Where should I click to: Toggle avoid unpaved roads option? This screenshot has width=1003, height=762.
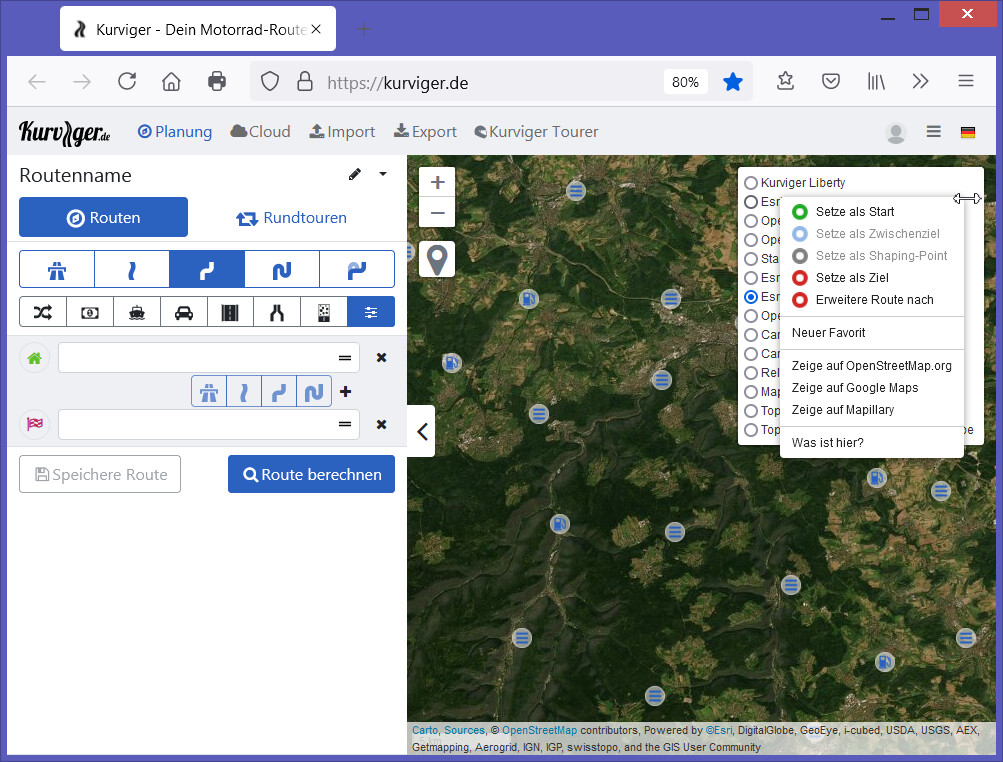point(324,312)
